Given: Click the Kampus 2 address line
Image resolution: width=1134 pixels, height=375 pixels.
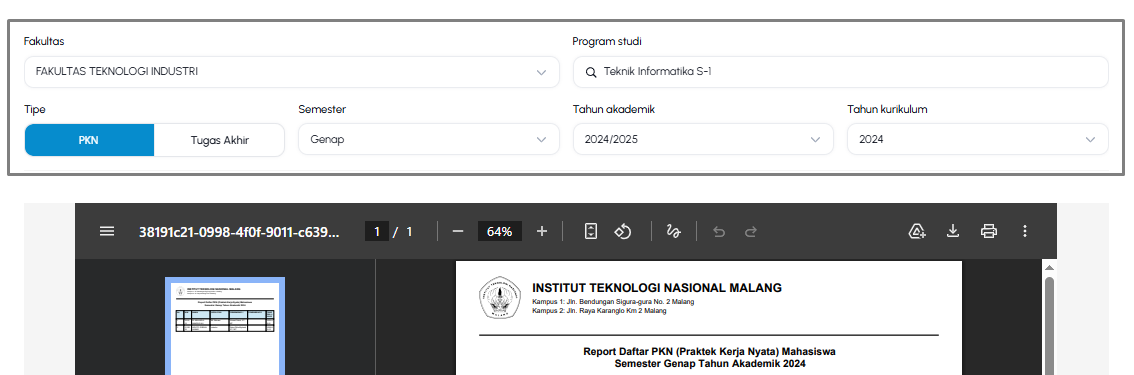Looking at the screenshot, I should [x=600, y=311].
